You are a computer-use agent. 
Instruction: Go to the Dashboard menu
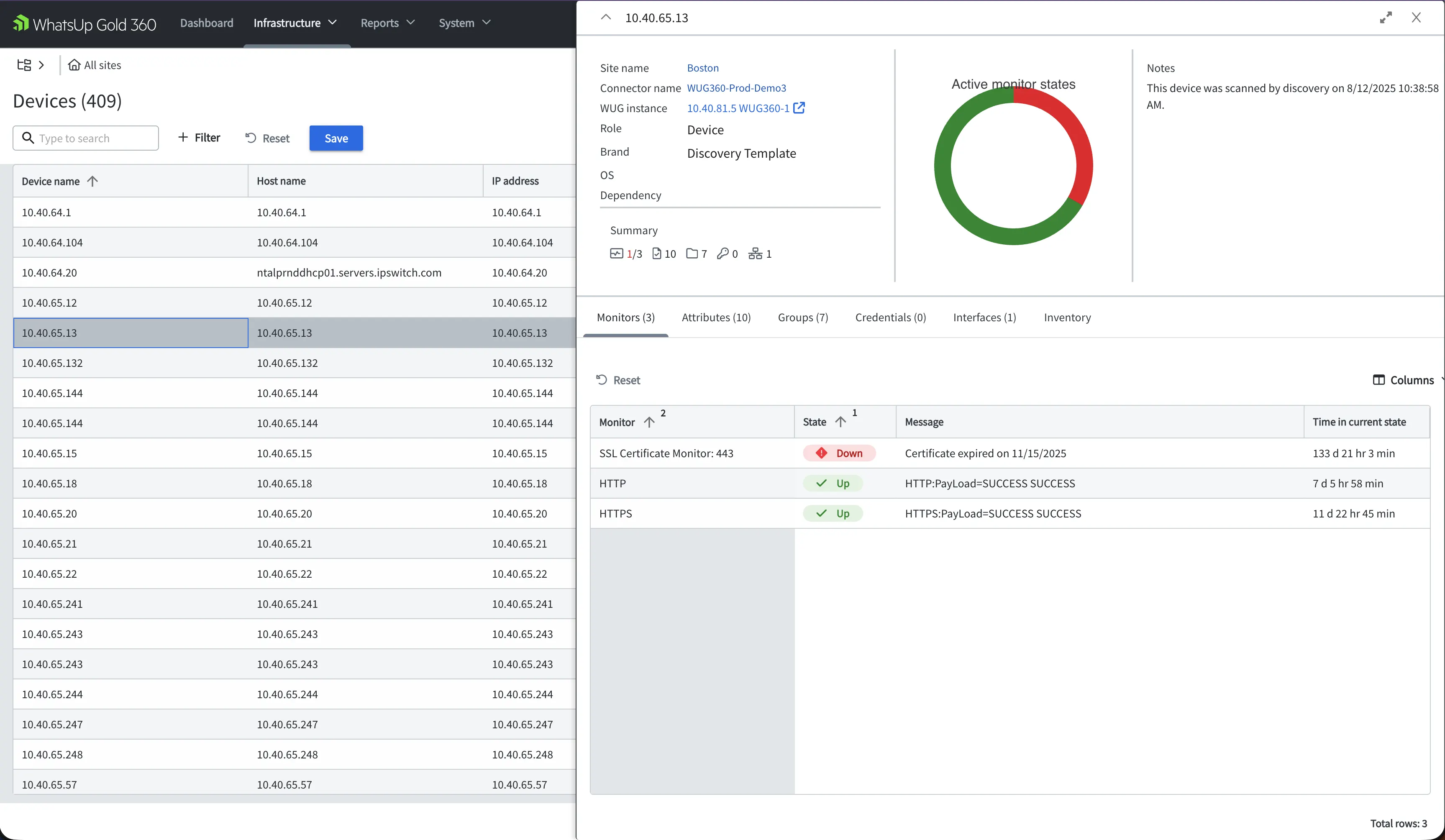(x=206, y=23)
